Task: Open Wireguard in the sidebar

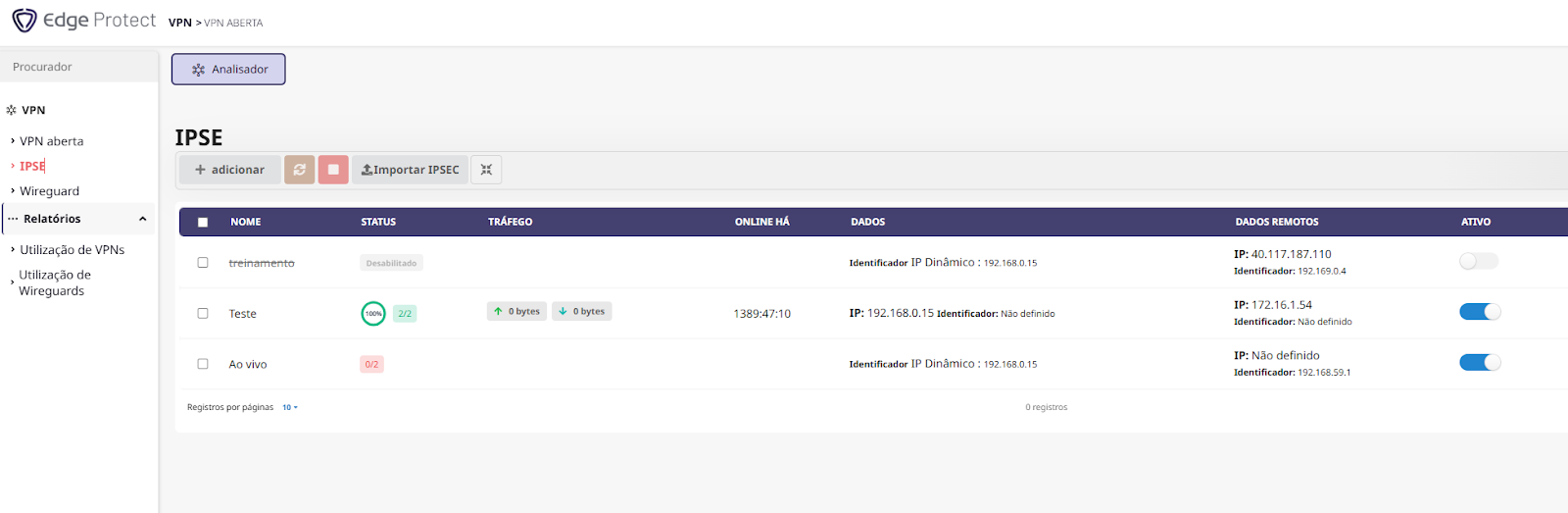Action: [x=49, y=191]
